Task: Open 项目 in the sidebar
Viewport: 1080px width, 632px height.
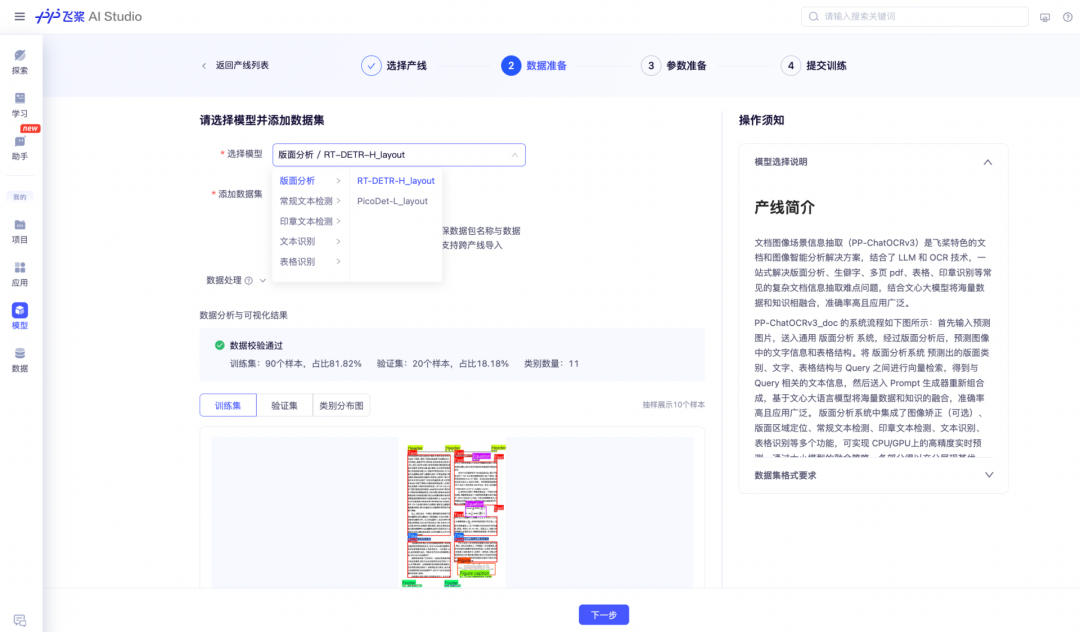Action: click(x=20, y=231)
